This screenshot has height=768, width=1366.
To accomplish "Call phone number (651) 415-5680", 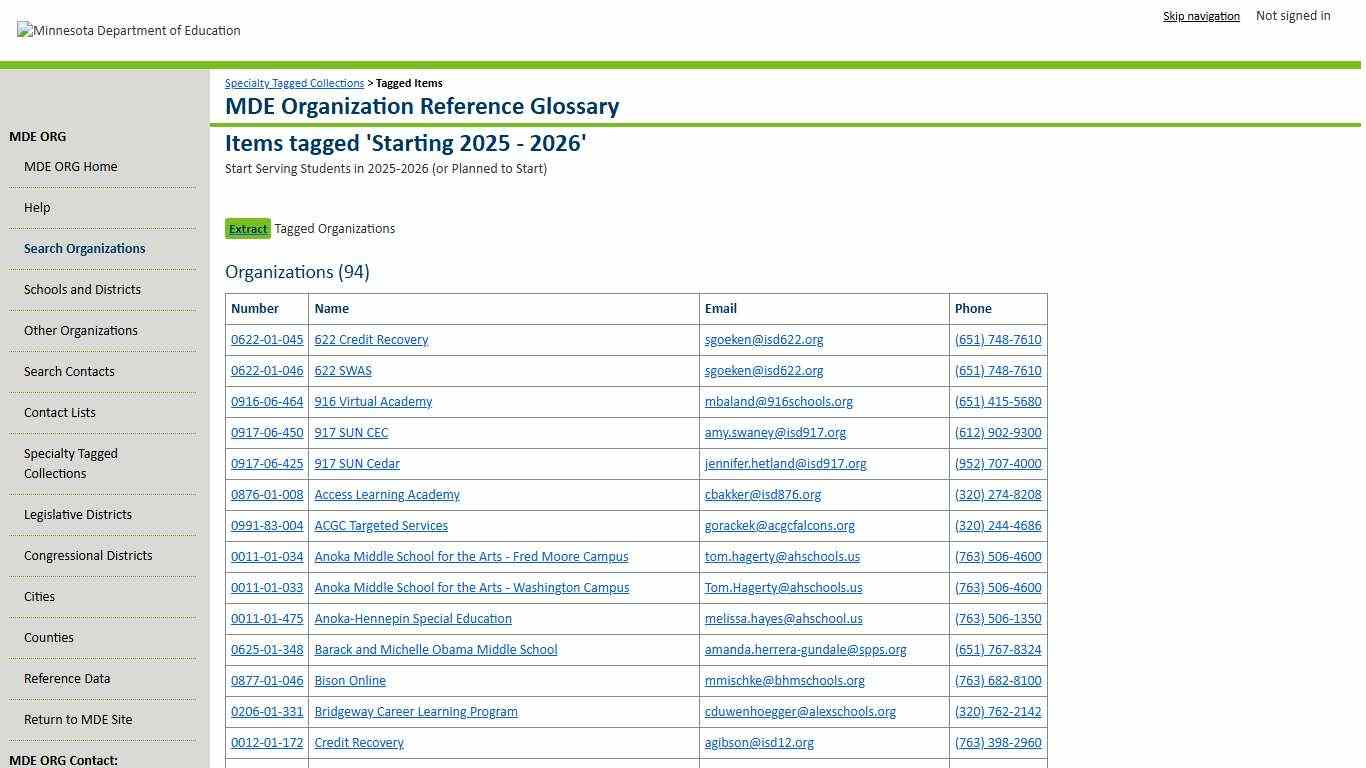I will [998, 401].
